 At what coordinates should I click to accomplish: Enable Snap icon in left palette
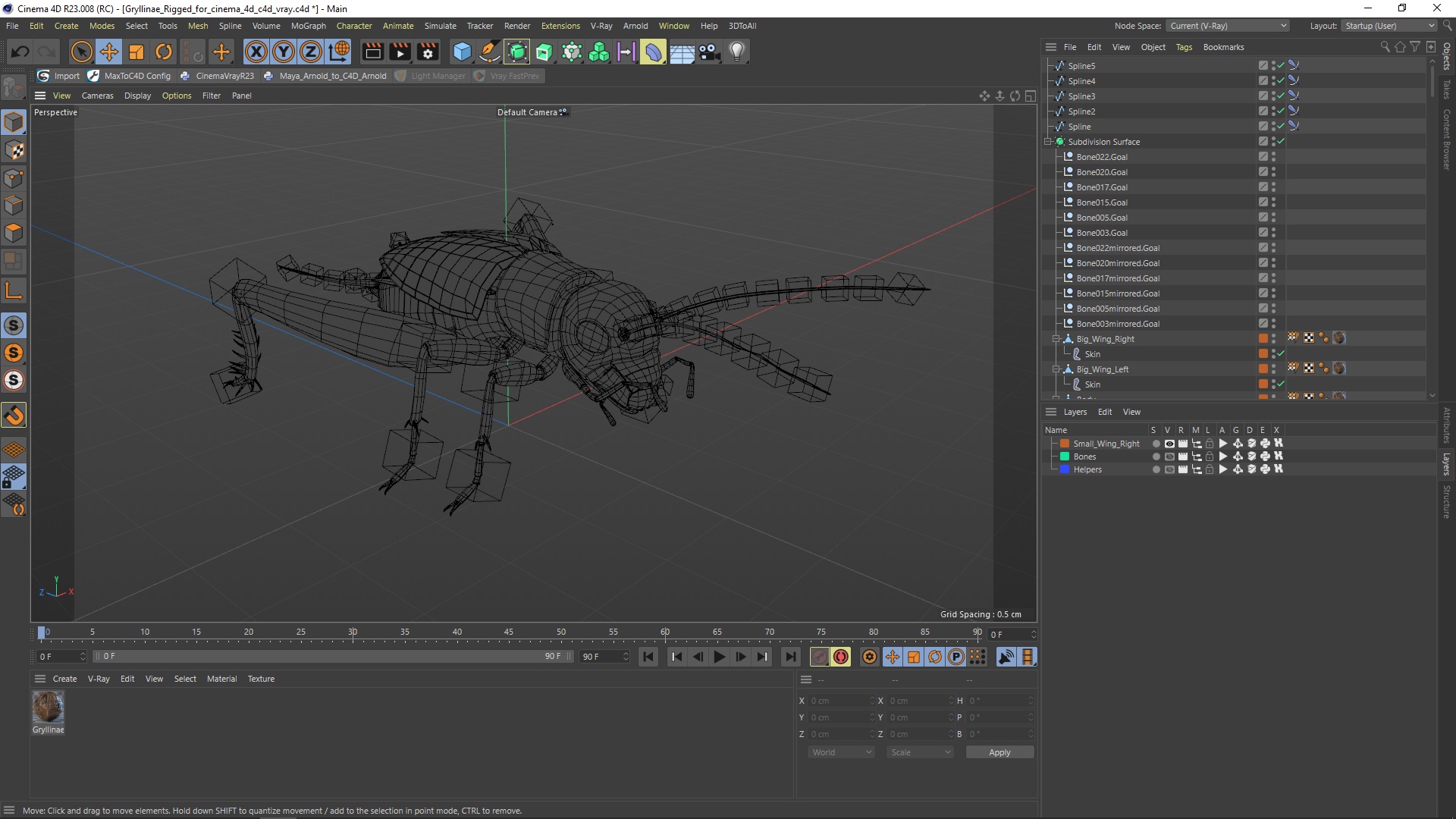click(x=14, y=415)
